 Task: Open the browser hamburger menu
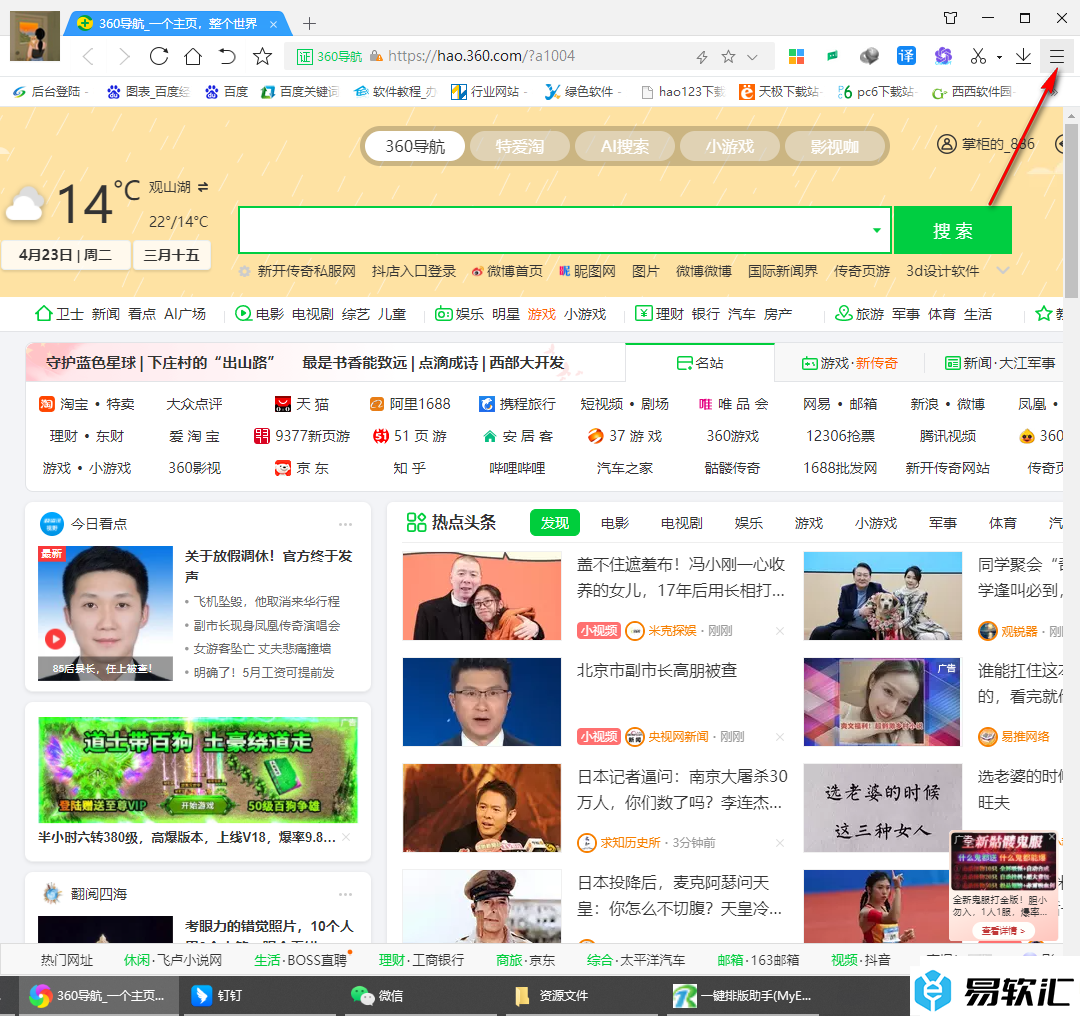pos(1057,56)
